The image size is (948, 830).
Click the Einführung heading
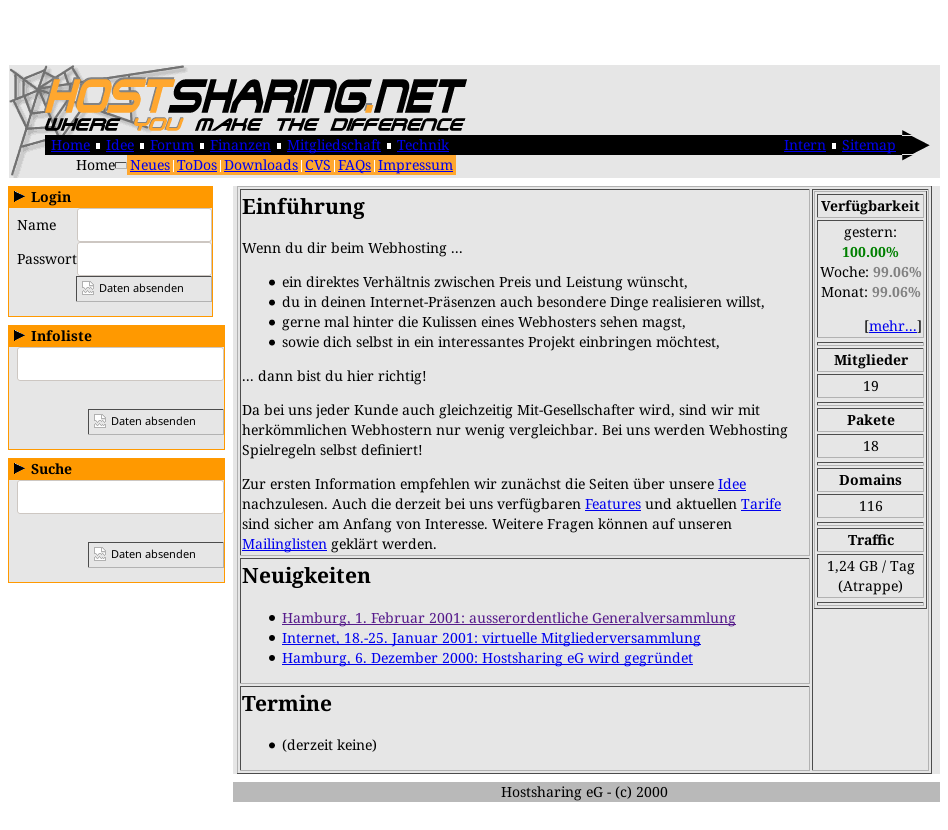(304, 207)
